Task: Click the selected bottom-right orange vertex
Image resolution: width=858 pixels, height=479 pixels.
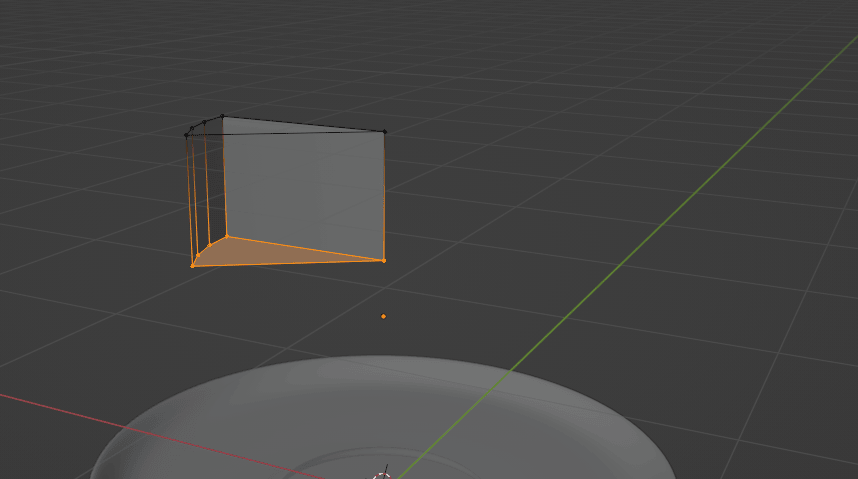Action: tap(384, 261)
